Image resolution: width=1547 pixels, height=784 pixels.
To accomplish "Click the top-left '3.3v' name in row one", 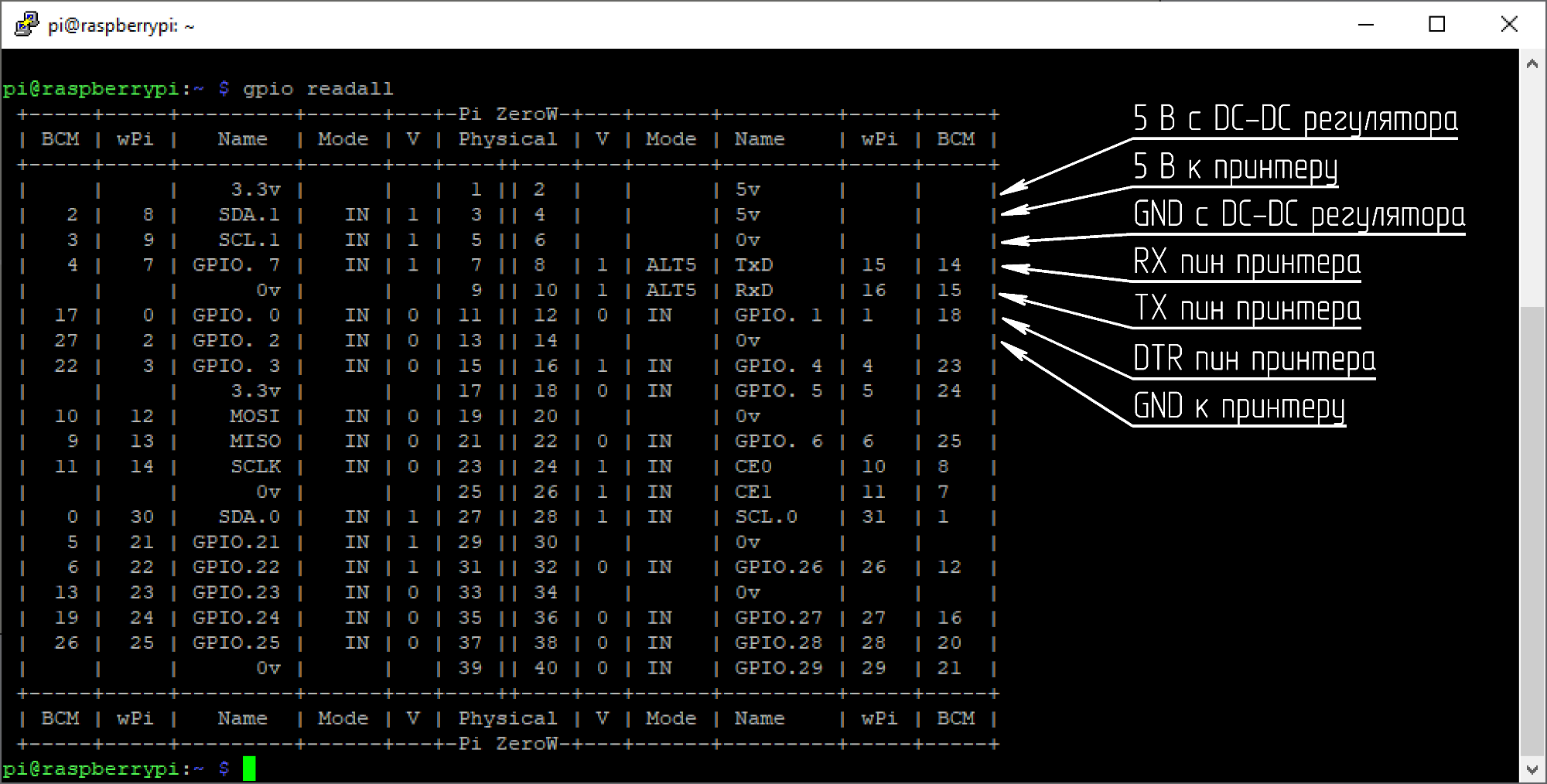I will pos(255,189).
